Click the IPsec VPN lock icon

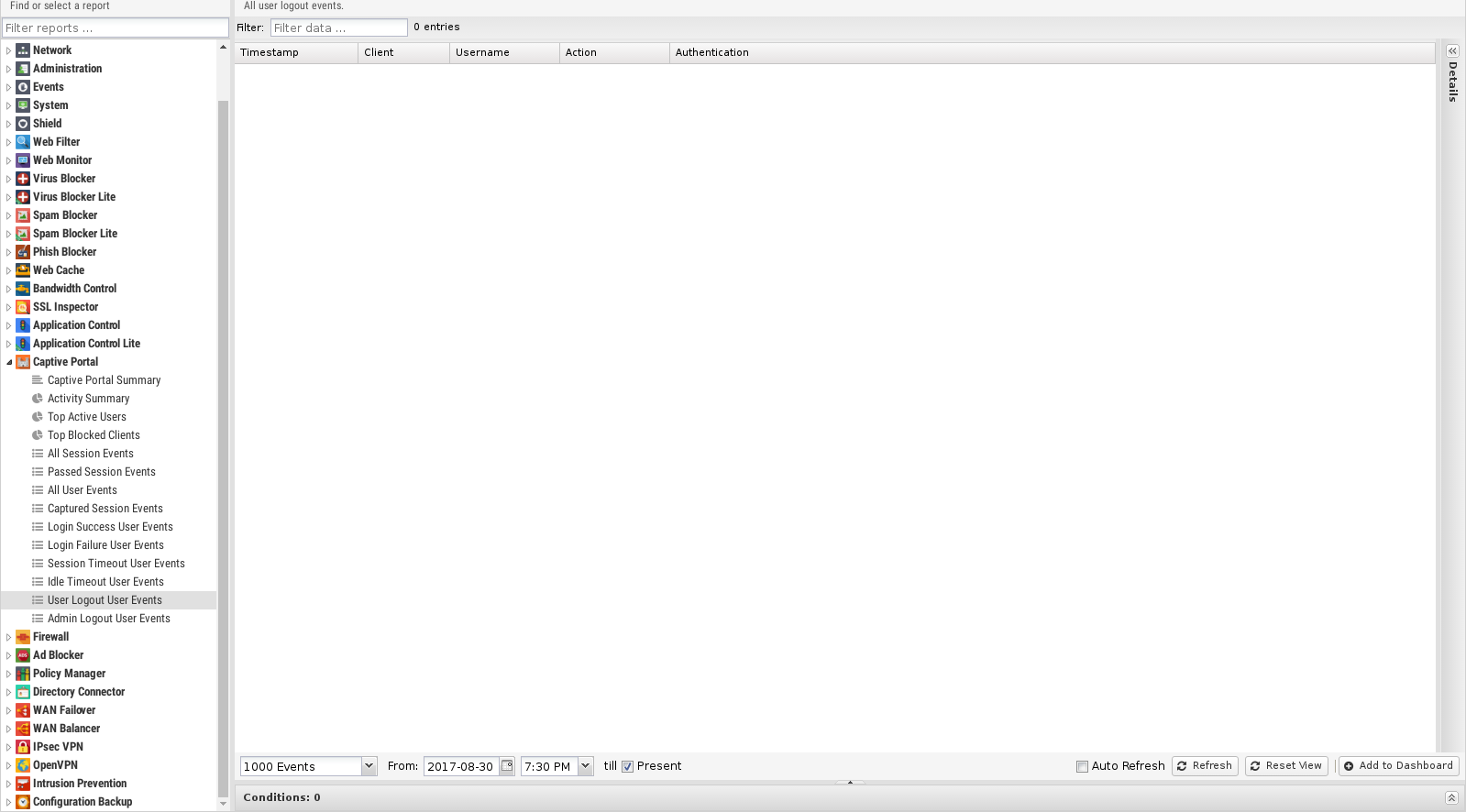tap(23, 747)
